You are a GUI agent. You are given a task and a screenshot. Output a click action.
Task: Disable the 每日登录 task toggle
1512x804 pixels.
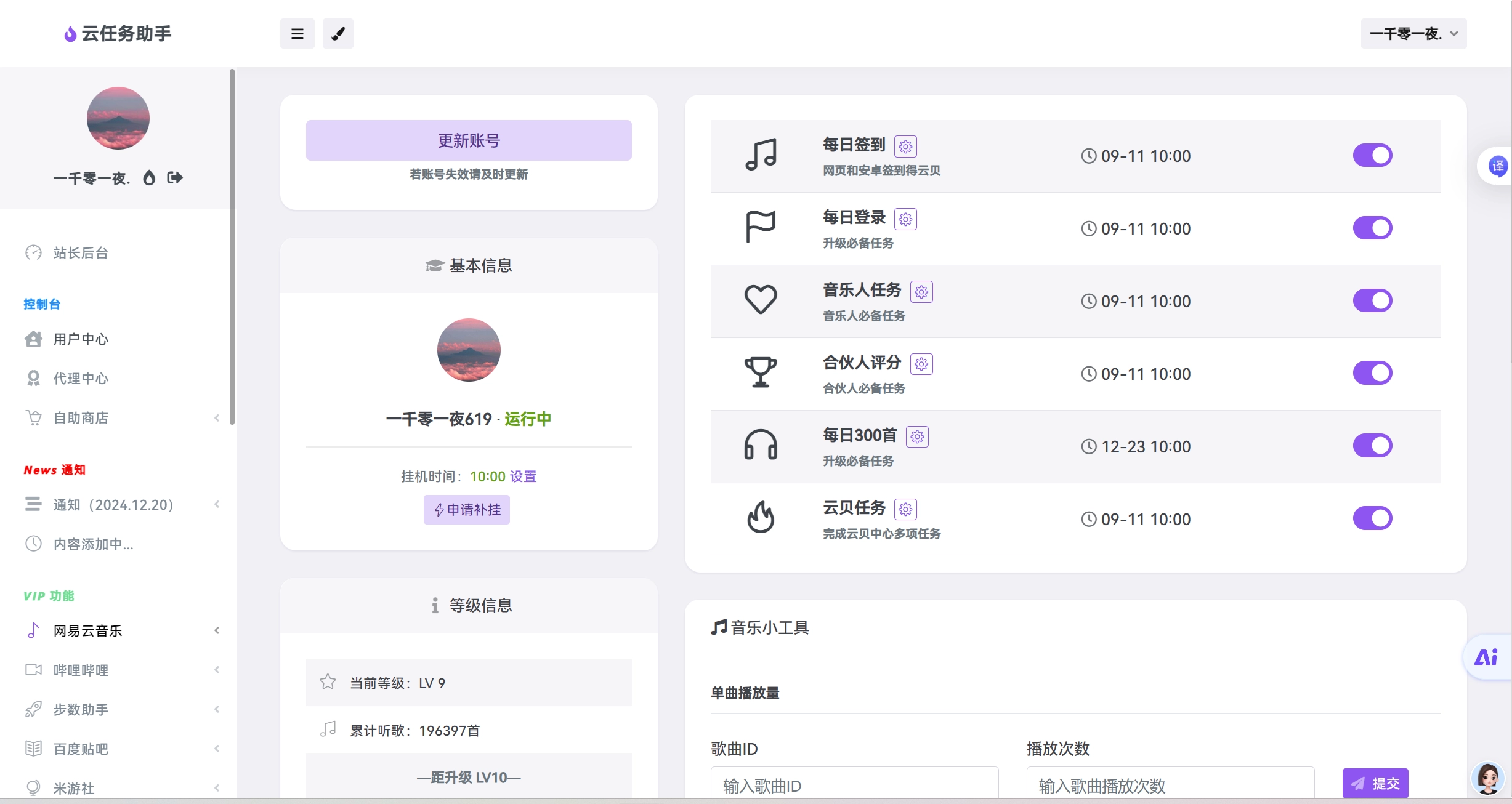tap(1373, 228)
